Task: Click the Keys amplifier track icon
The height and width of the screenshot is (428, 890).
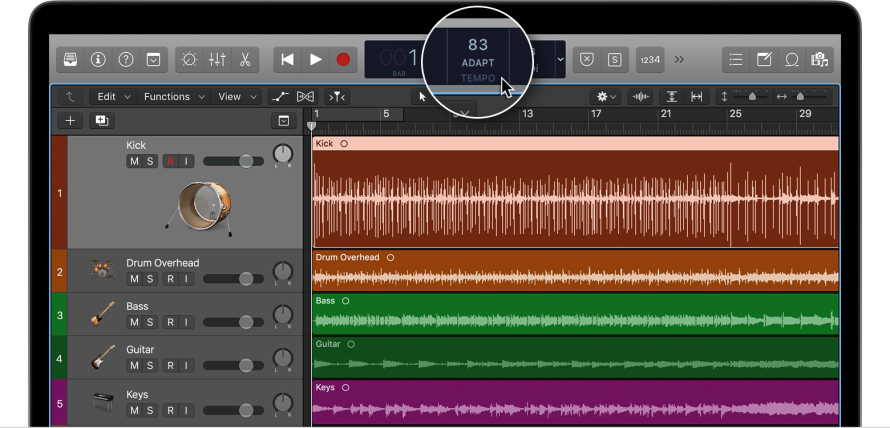Action: [x=102, y=402]
